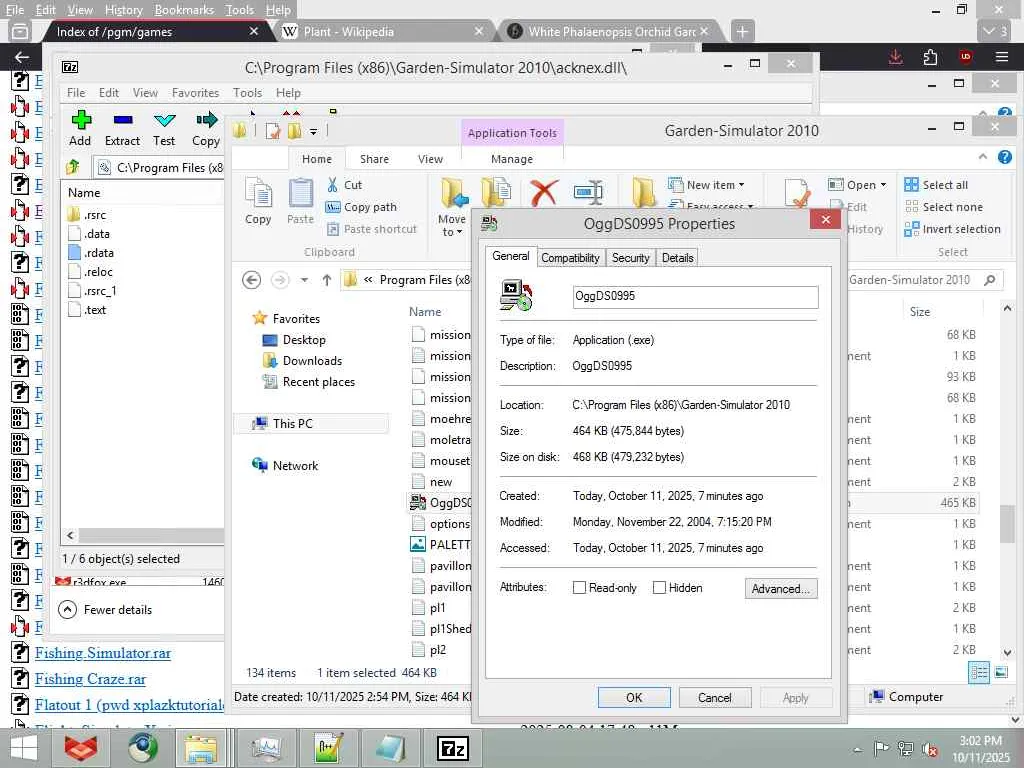The height and width of the screenshot is (768, 1024).
Task: Expand the Move to dropdown
Action: click(x=451, y=225)
